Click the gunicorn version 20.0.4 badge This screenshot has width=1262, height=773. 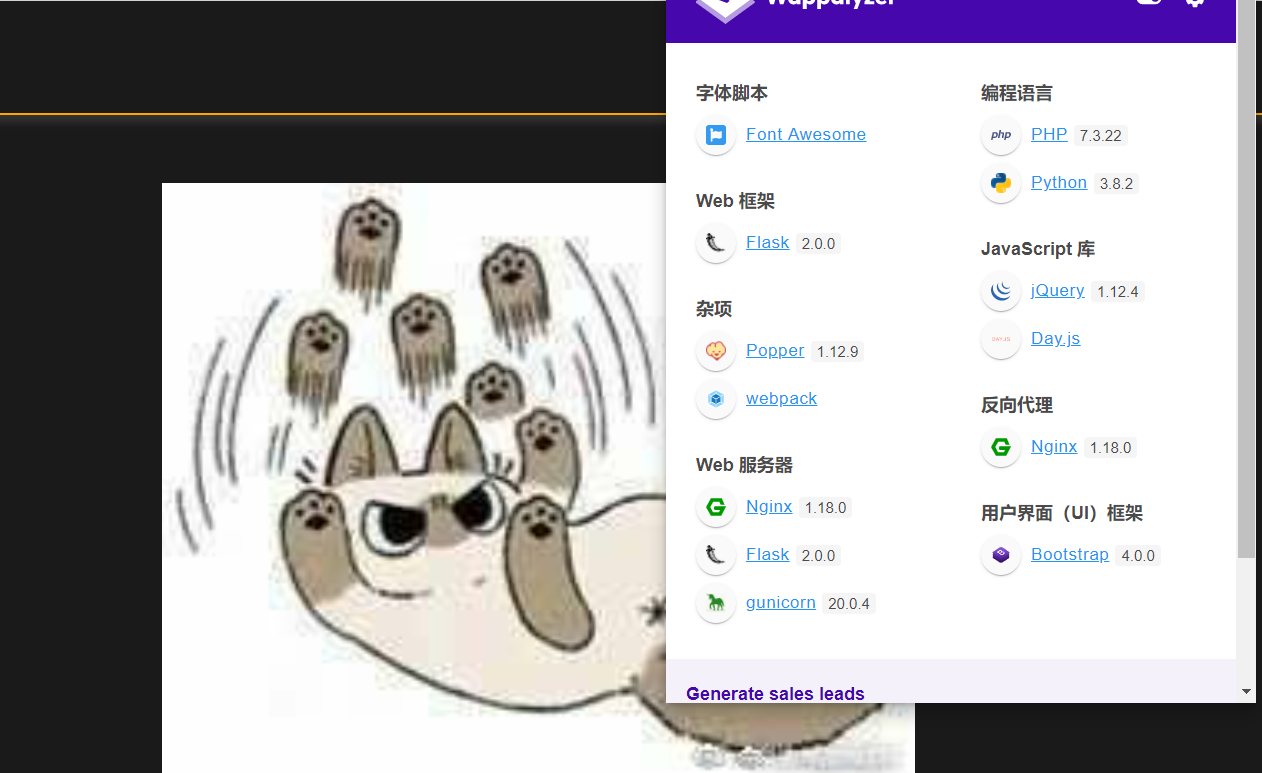pyautogui.click(x=849, y=604)
